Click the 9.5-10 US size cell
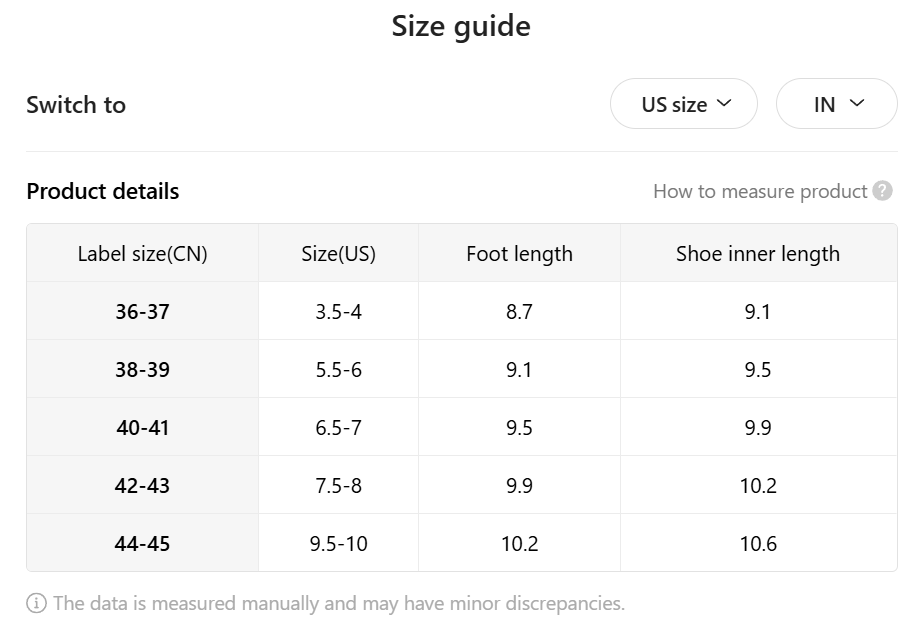 pyautogui.click(x=338, y=543)
